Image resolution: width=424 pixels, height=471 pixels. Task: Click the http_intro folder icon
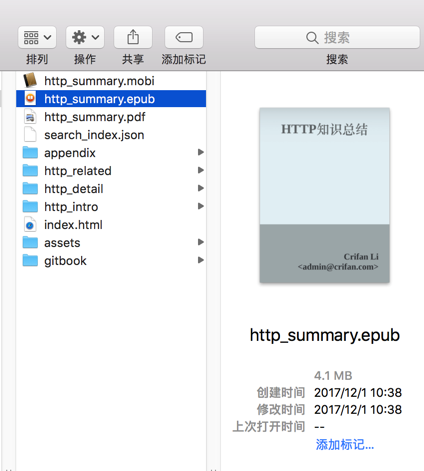[30, 207]
